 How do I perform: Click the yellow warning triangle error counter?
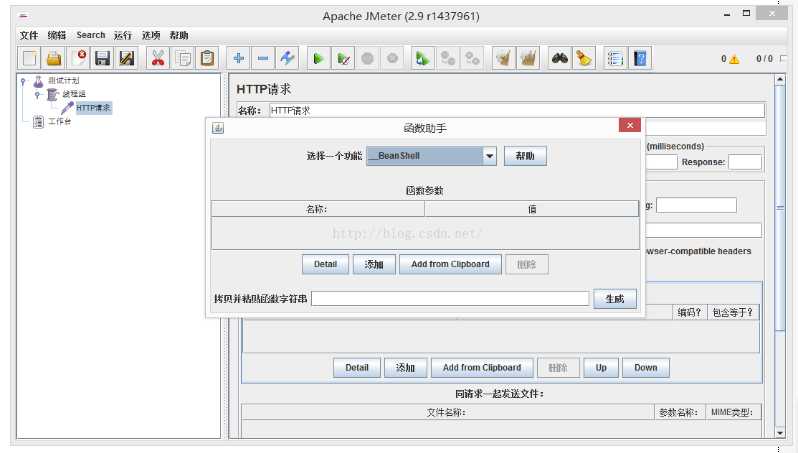pyautogui.click(x=734, y=59)
